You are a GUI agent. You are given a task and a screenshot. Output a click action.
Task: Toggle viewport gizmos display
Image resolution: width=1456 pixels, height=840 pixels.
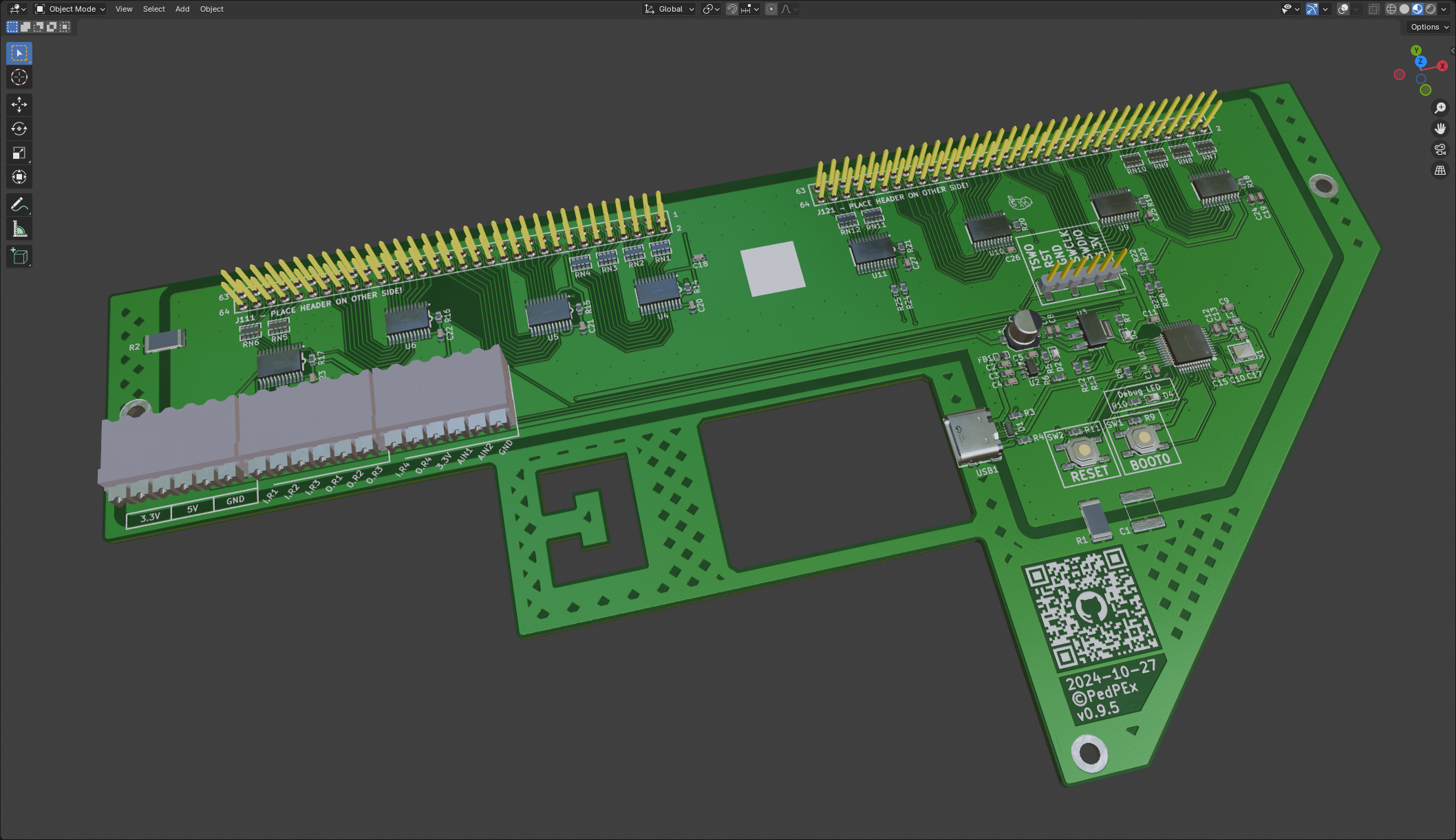pos(1312,9)
